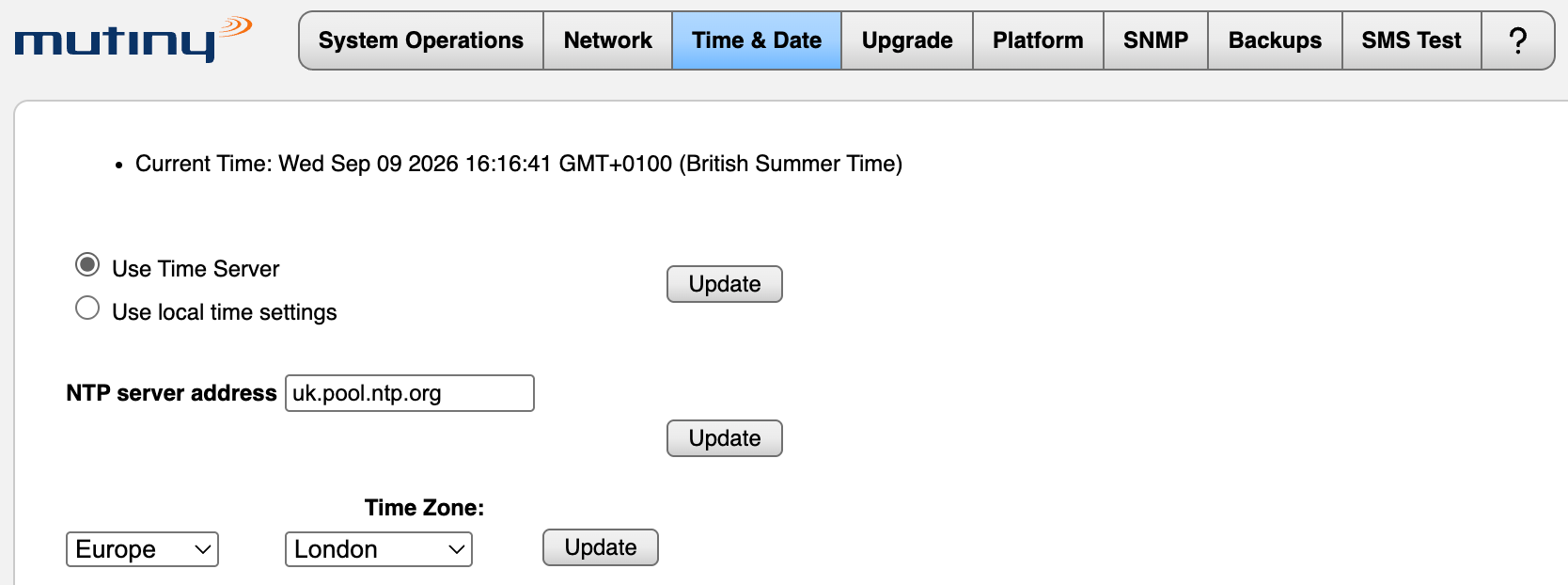Screen dimensions: 1568x585
Task: Click the Mutiny logo
Action: 133,40
